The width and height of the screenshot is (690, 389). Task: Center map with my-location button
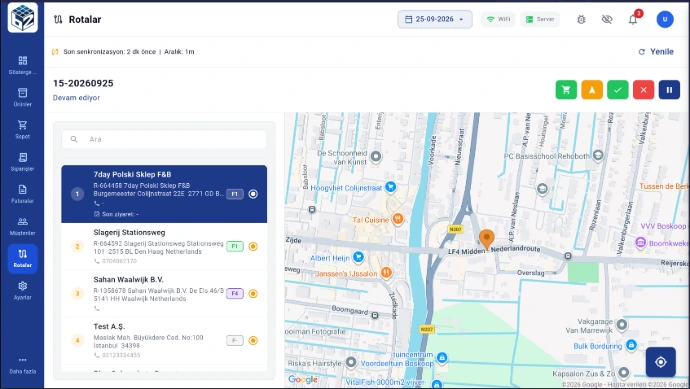coord(661,362)
